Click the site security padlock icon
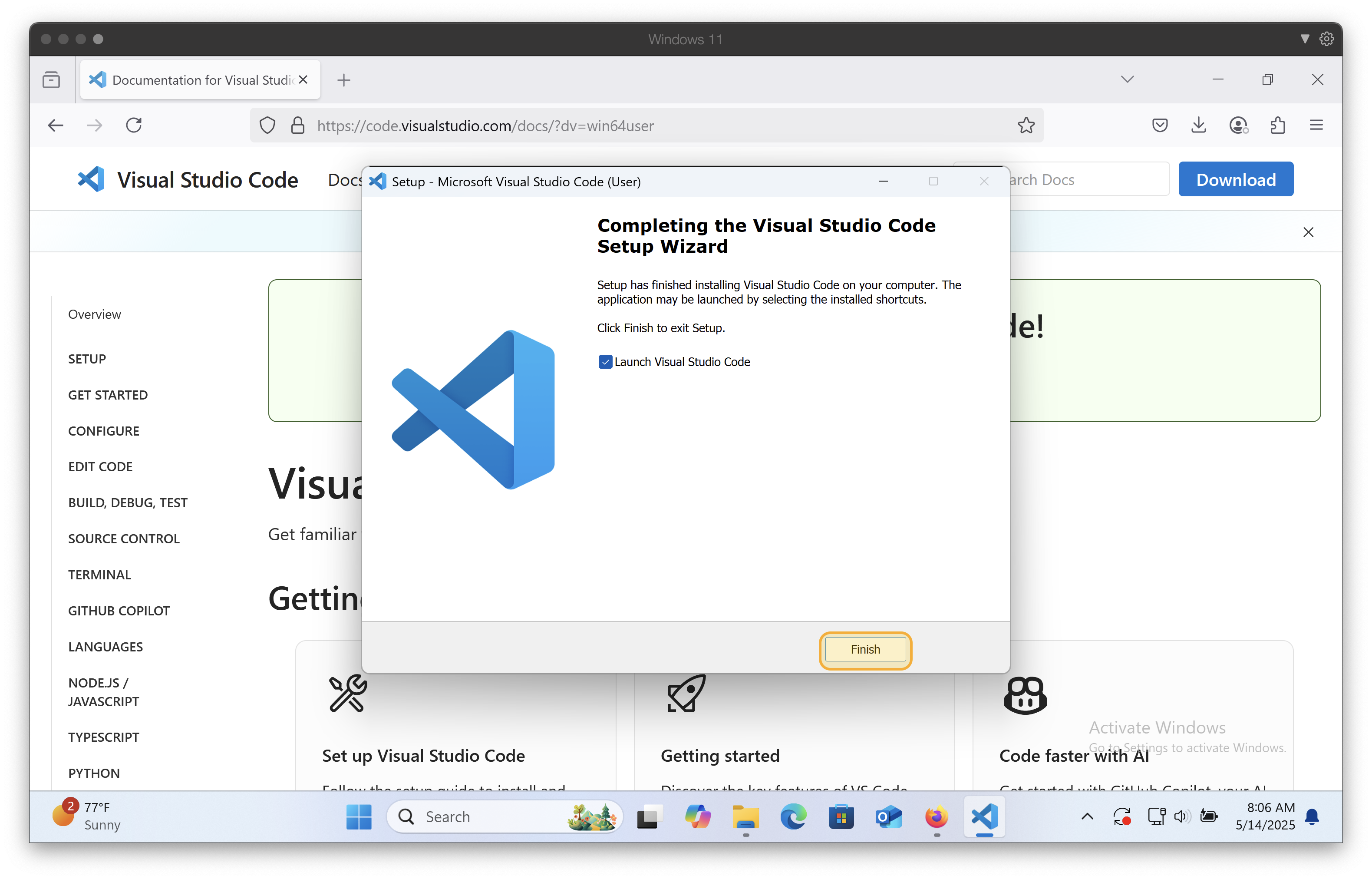Viewport: 1372px width, 879px height. 297,126
